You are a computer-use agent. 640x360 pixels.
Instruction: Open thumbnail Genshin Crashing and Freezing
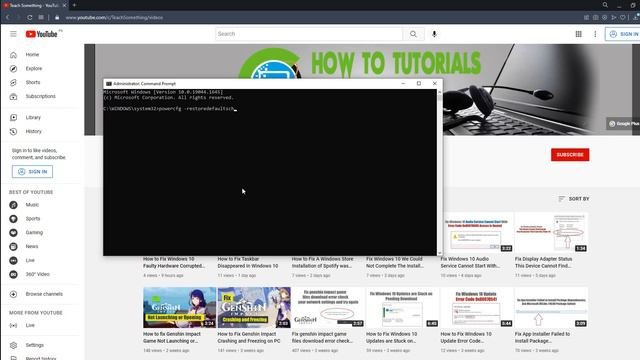(254, 307)
